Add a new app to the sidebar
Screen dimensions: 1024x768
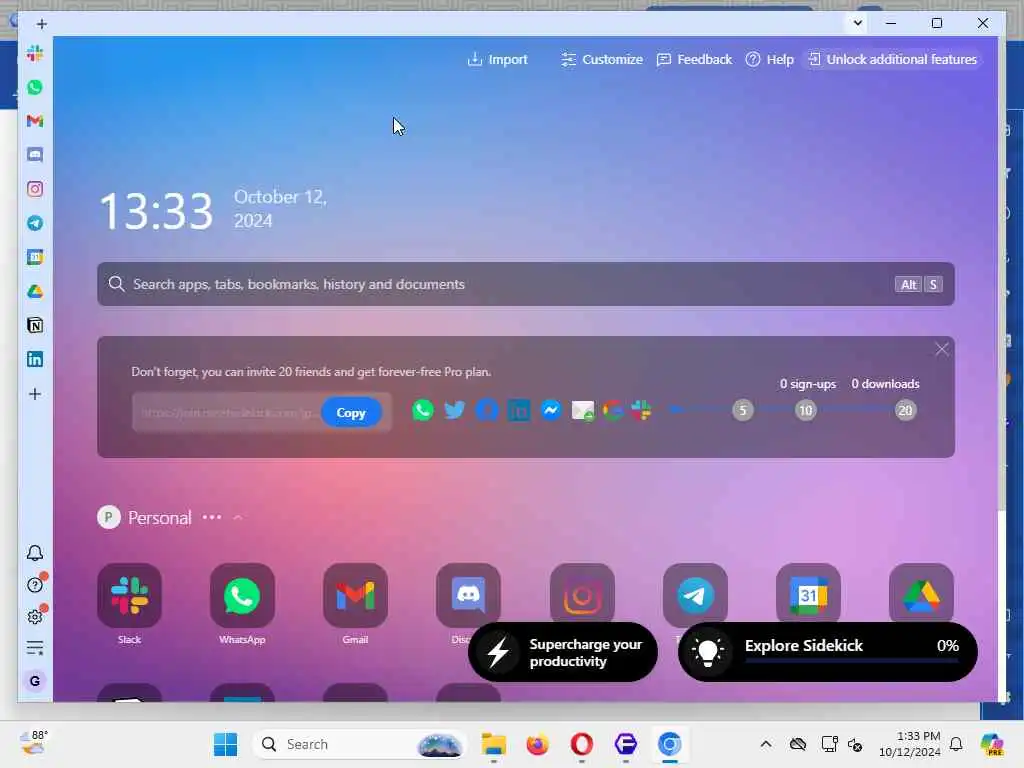point(35,394)
